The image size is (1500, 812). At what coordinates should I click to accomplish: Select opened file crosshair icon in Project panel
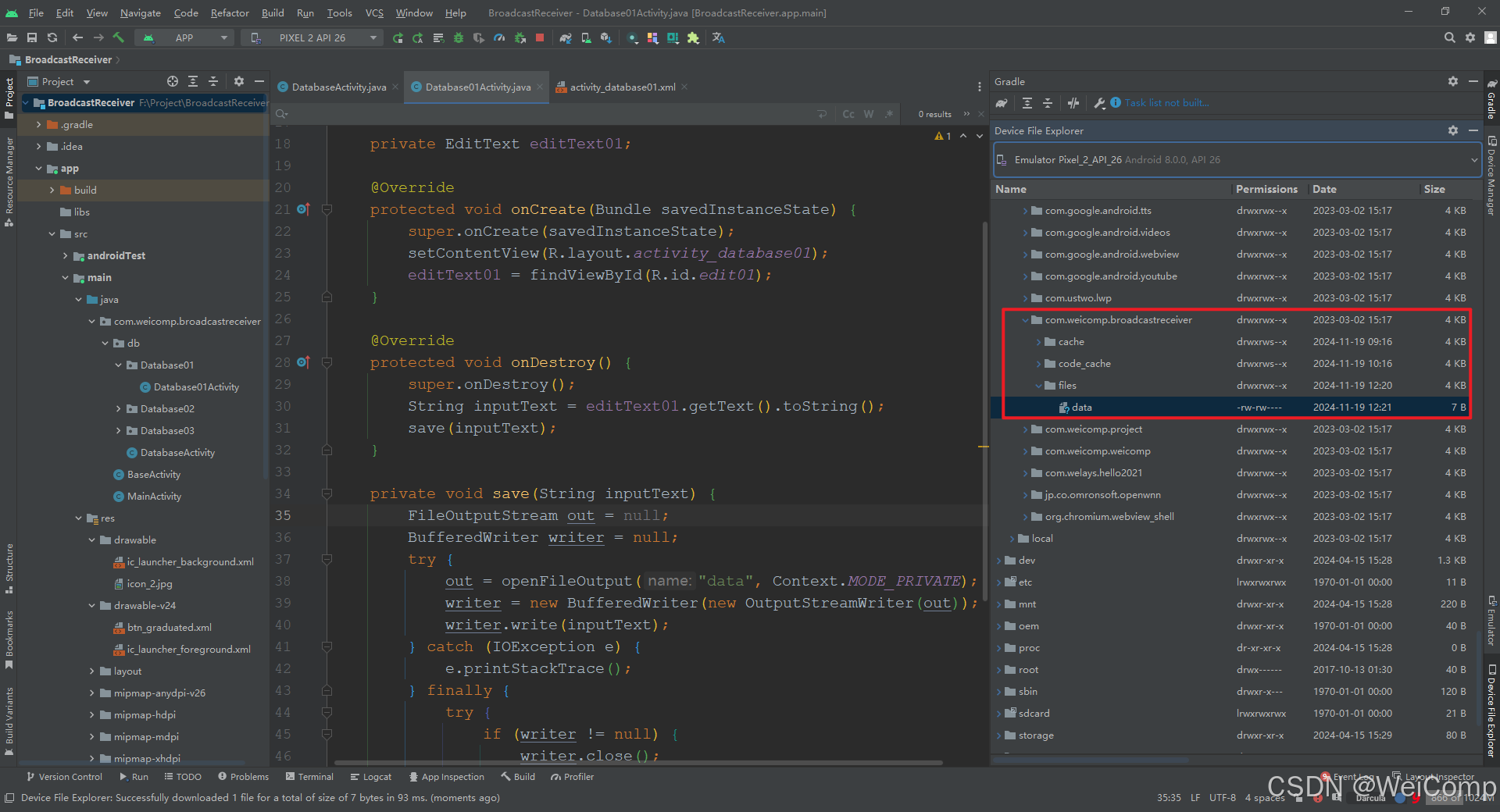[x=173, y=81]
